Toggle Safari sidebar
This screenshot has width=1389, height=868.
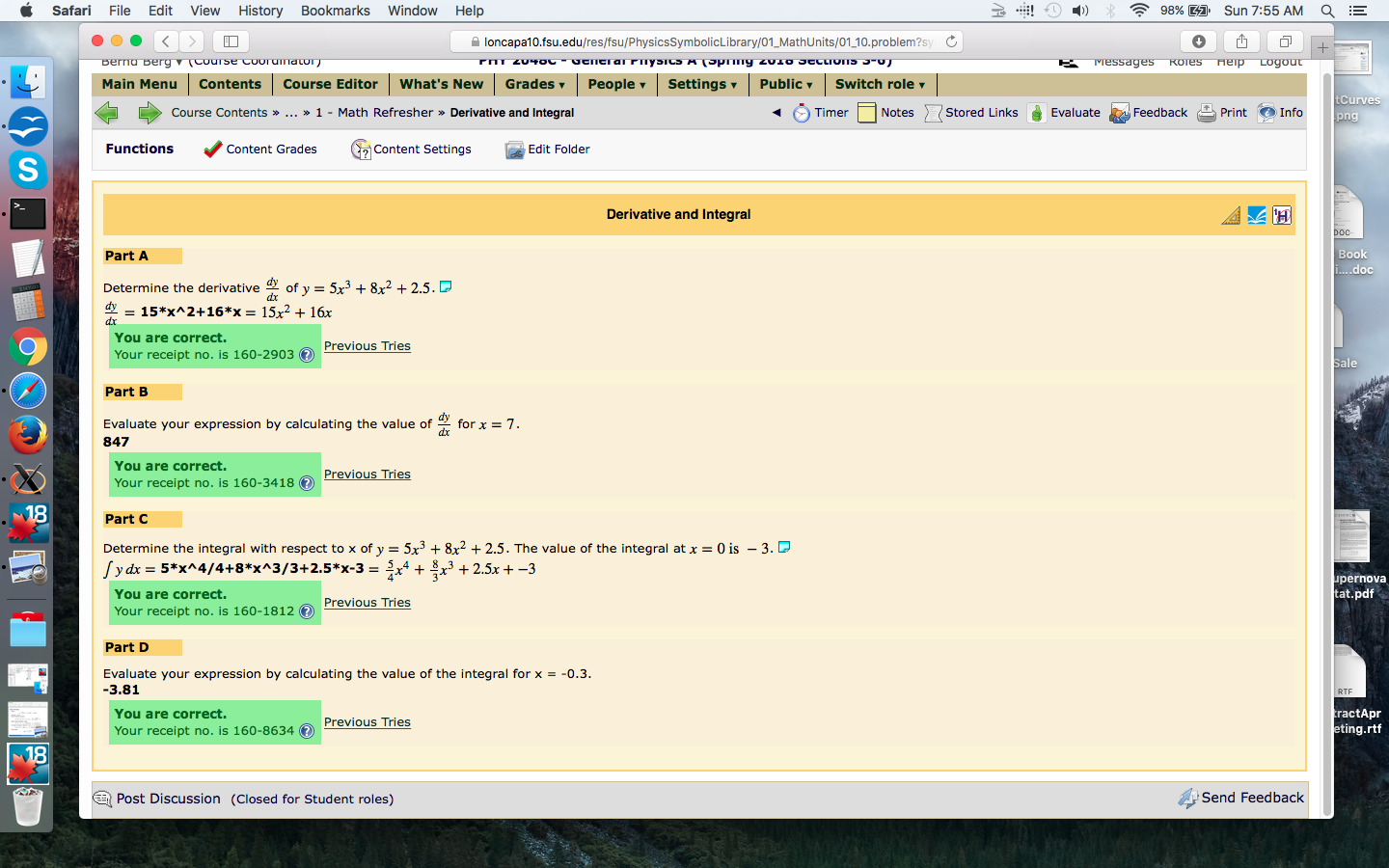pos(231,41)
